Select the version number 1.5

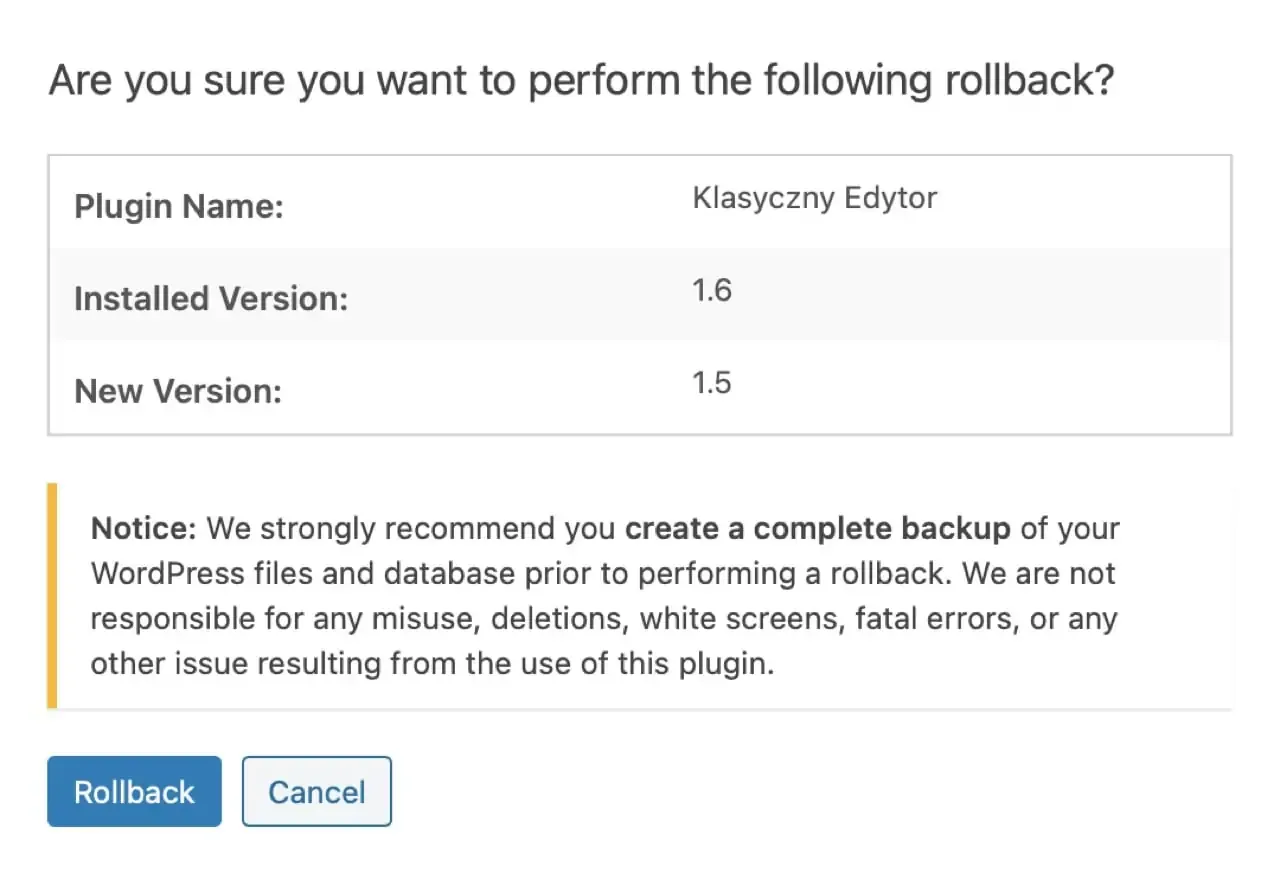(x=712, y=382)
